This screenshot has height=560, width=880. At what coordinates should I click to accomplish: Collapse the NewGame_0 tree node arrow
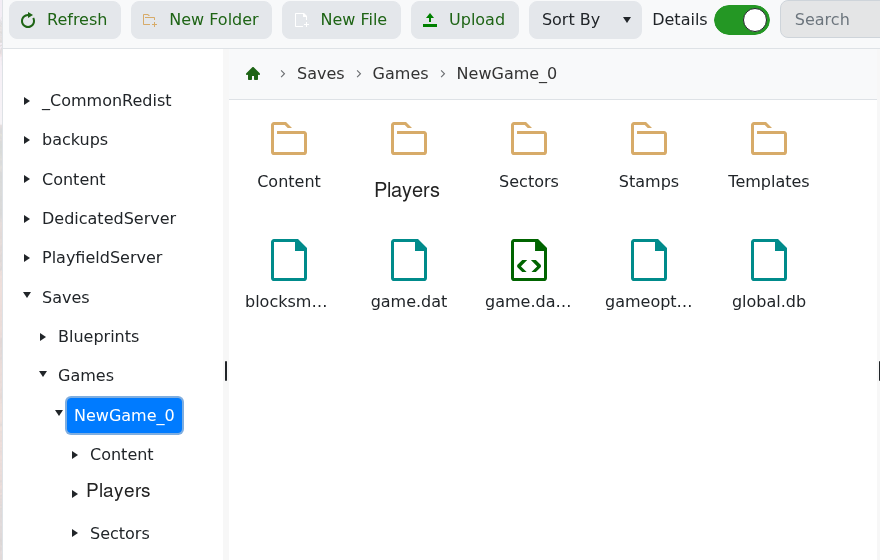click(58, 413)
